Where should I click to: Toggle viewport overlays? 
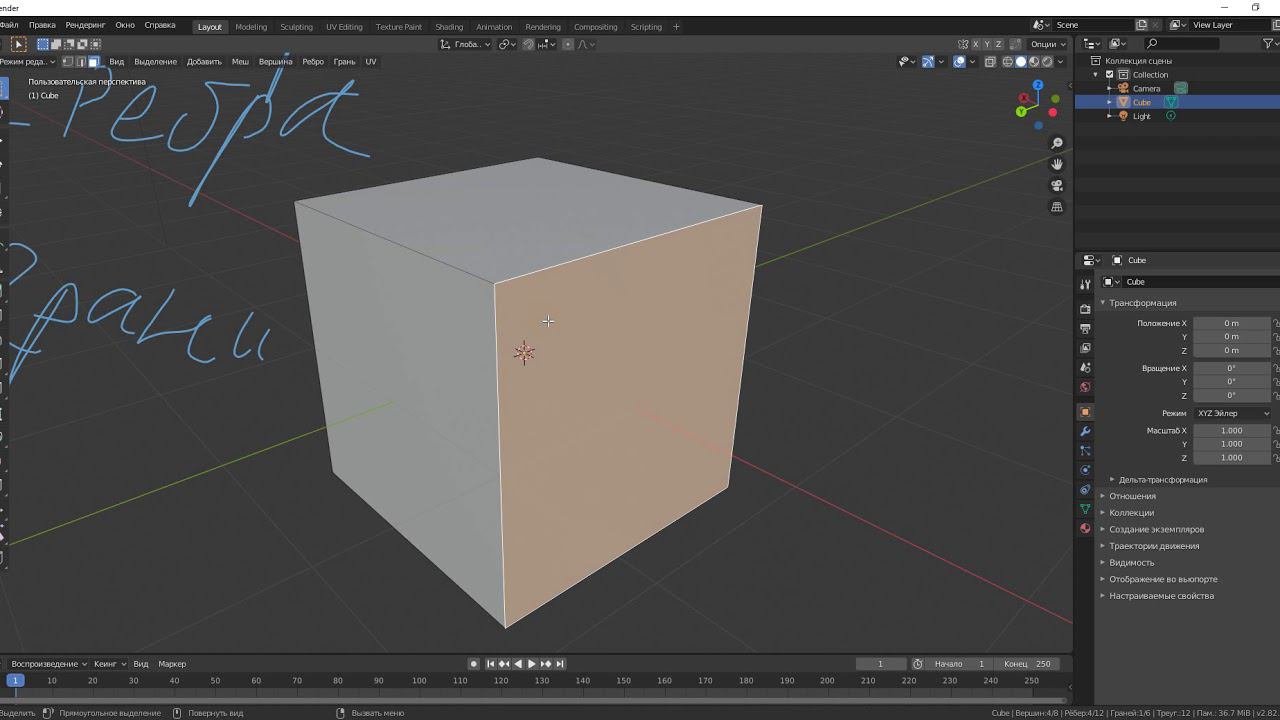tap(959, 62)
